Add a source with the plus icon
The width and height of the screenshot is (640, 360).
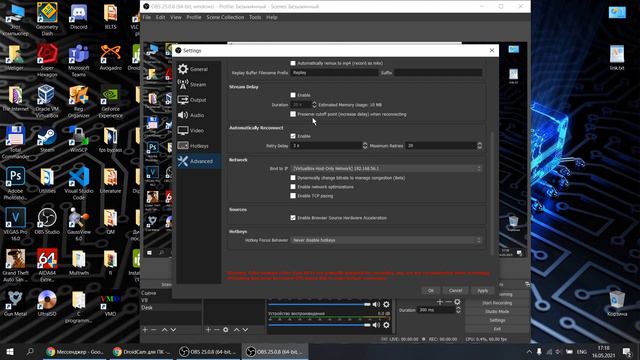tap(208, 329)
